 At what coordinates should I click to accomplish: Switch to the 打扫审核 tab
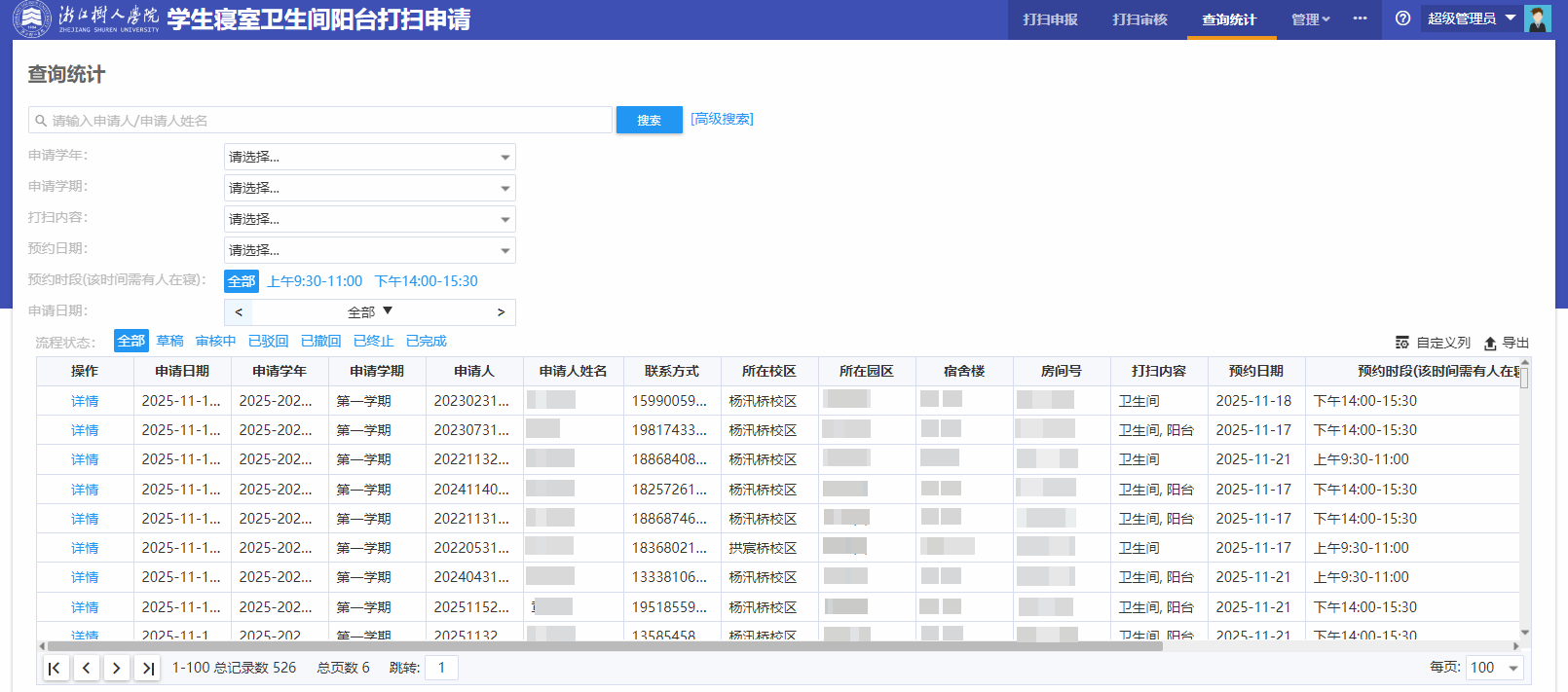[1139, 19]
